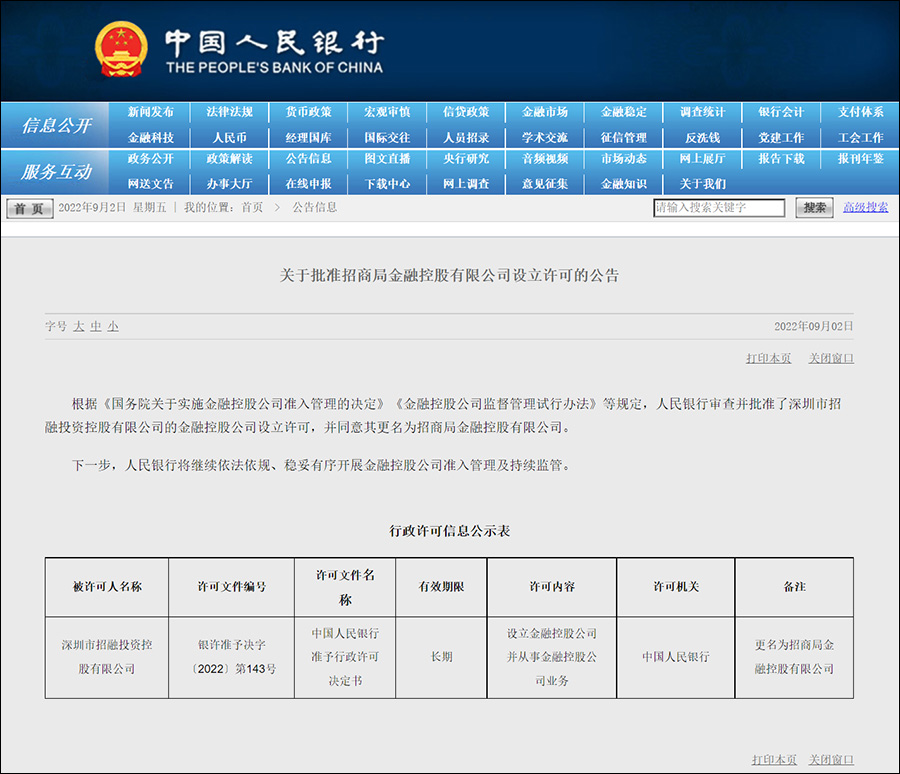900x774 pixels.
Task: Click the 服务互动 category header
Action: 56,171
